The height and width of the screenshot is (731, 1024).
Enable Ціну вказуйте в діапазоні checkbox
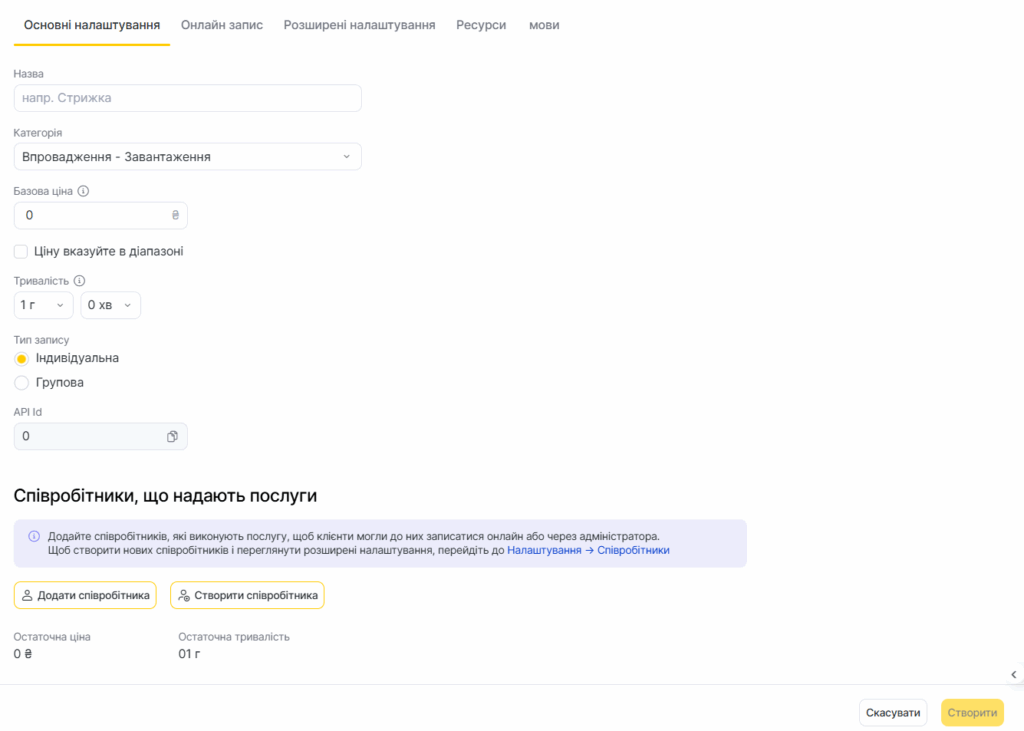[x=21, y=252]
